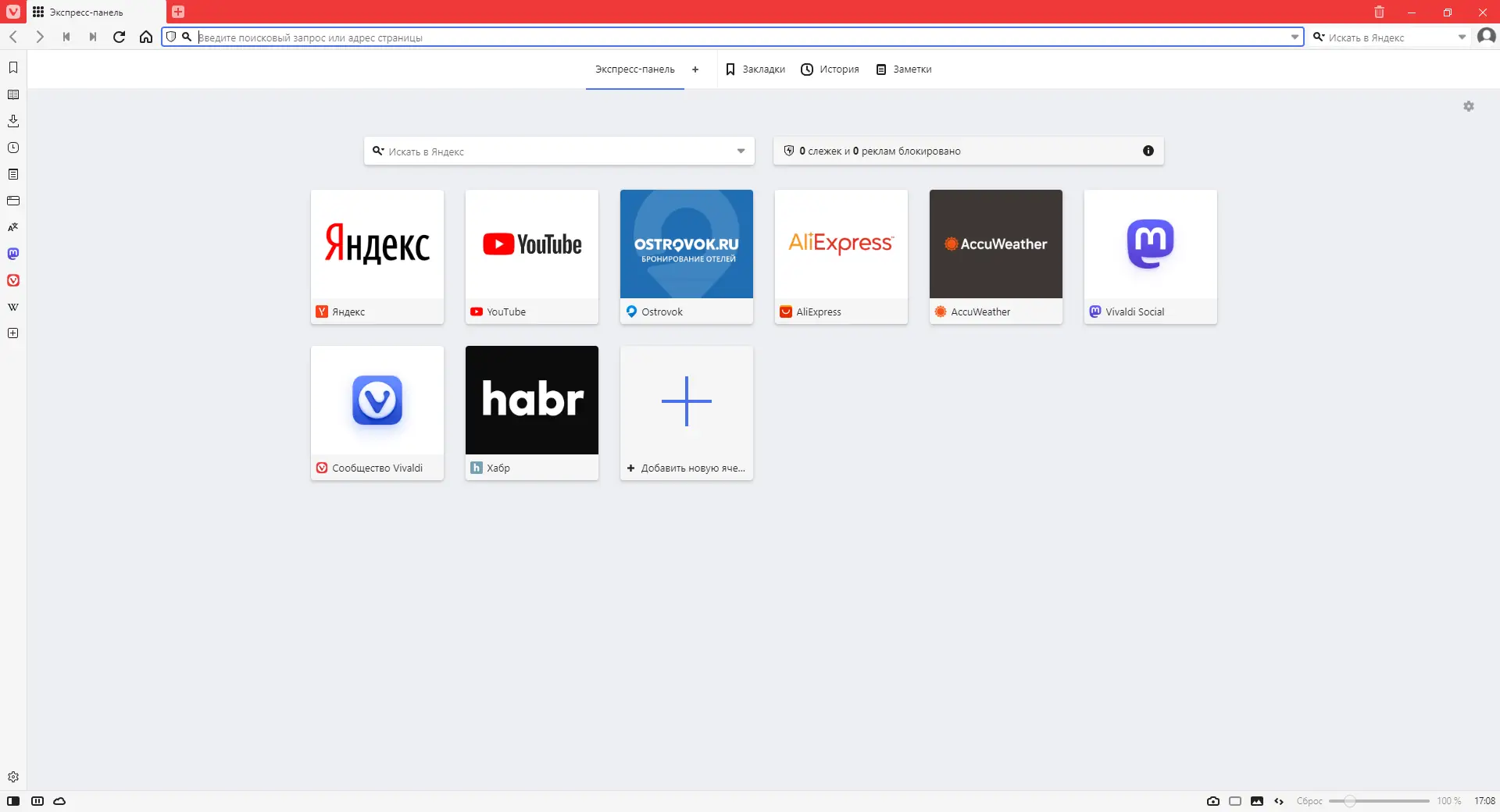Image resolution: width=1500 pixels, height=812 pixels.
Task: Open the Ostrovok speed dial
Action: [x=687, y=257]
